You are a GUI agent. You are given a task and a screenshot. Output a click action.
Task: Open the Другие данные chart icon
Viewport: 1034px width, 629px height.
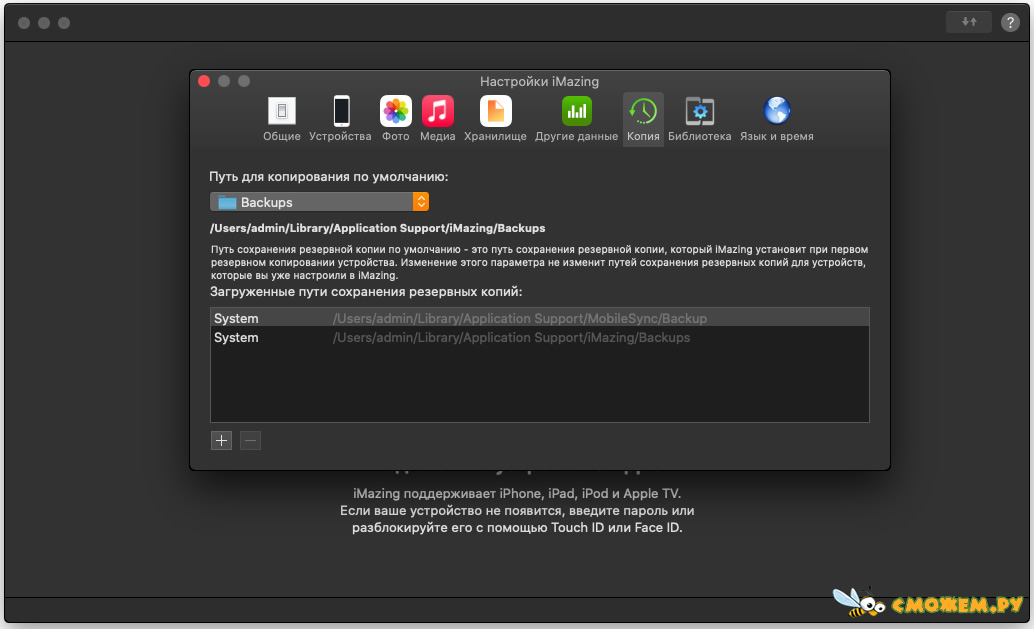(576, 111)
